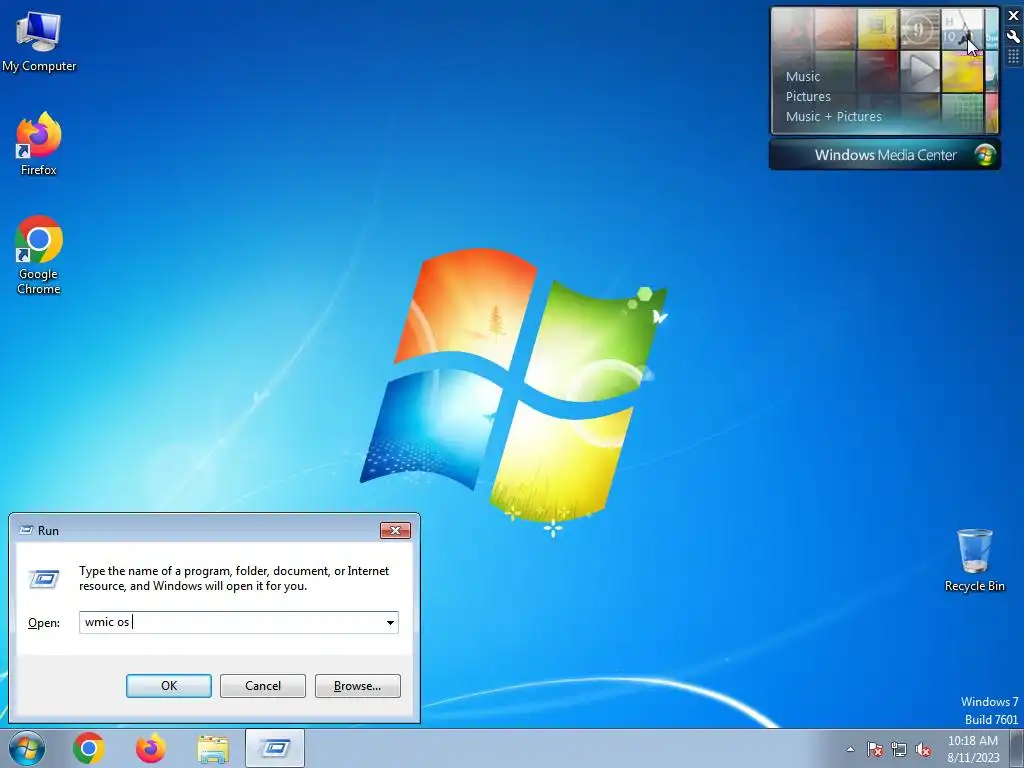
Task: Click the Run dialog title icon
Action: click(26, 530)
